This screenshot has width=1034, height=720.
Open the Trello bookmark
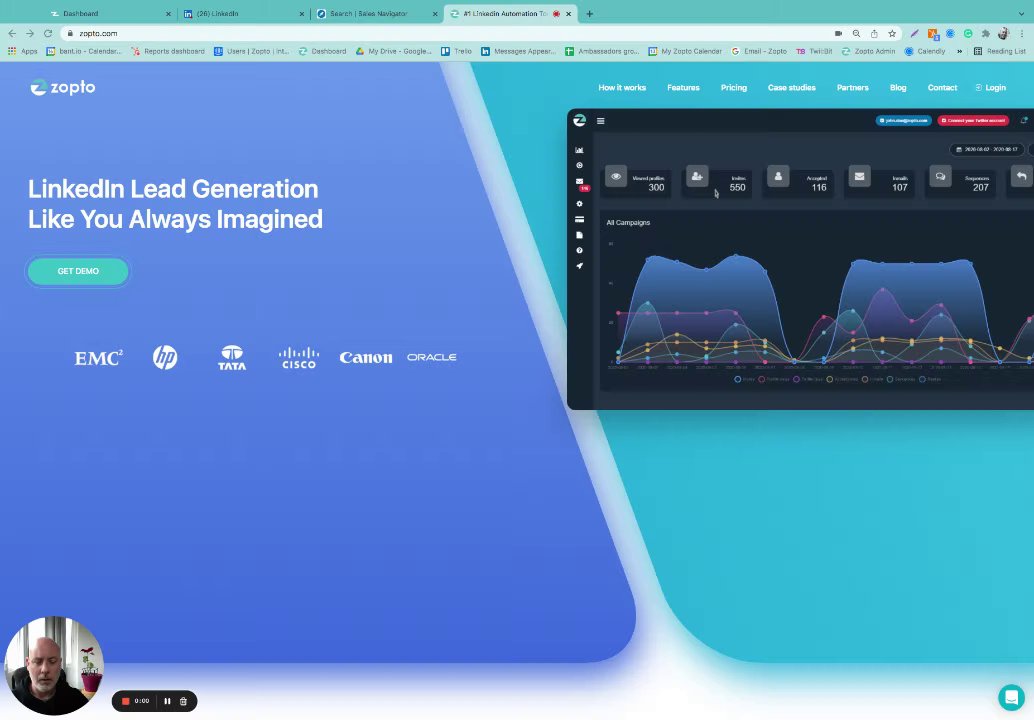click(x=456, y=51)
